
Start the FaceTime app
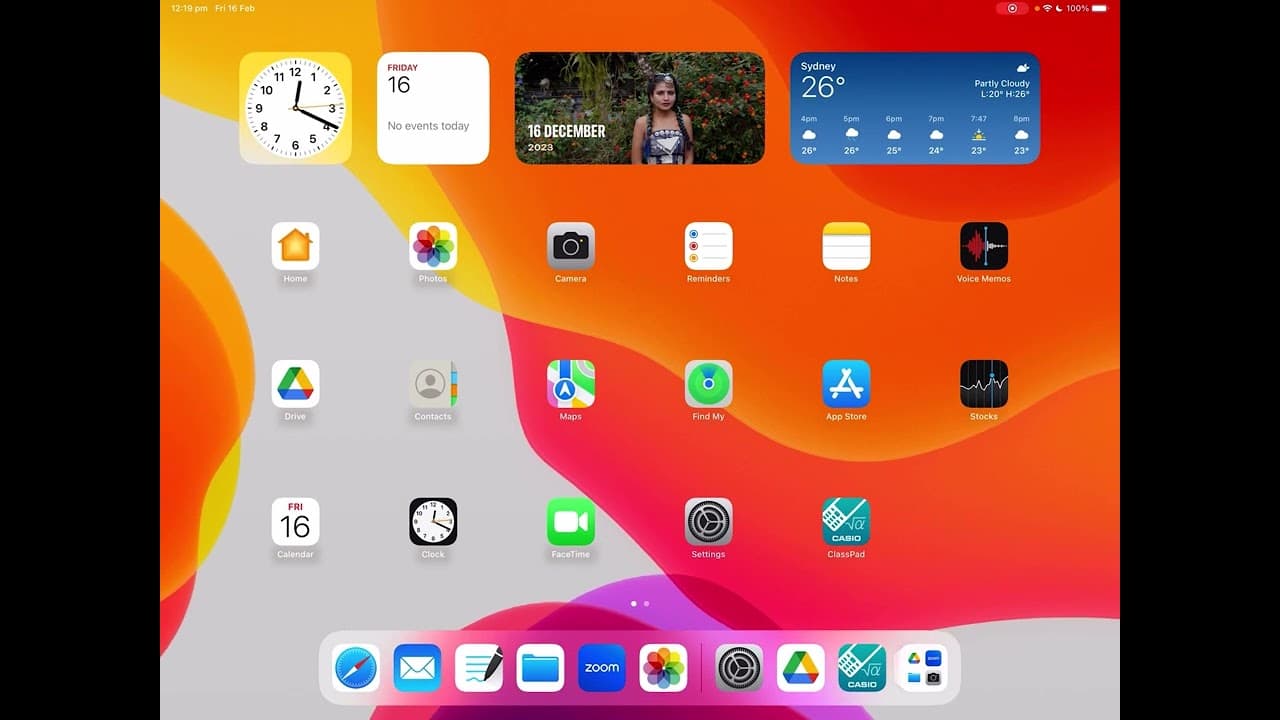click(571, 522)
